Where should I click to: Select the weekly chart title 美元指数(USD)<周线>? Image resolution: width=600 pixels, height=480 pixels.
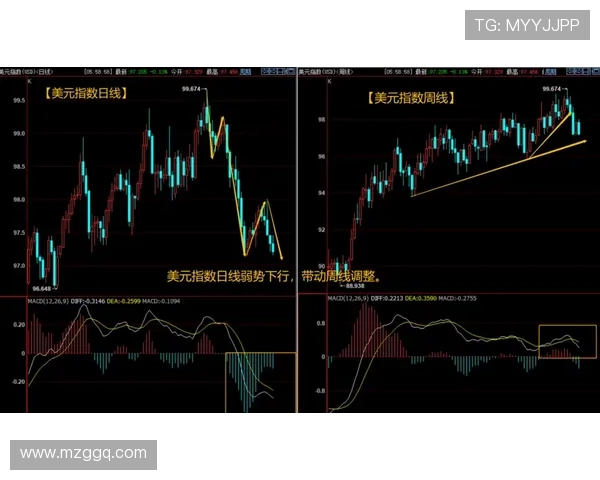[x=326, y=72]
